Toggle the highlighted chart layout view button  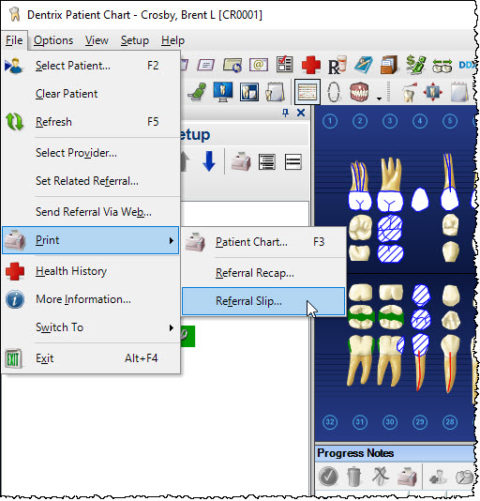(x=307, y=92)
